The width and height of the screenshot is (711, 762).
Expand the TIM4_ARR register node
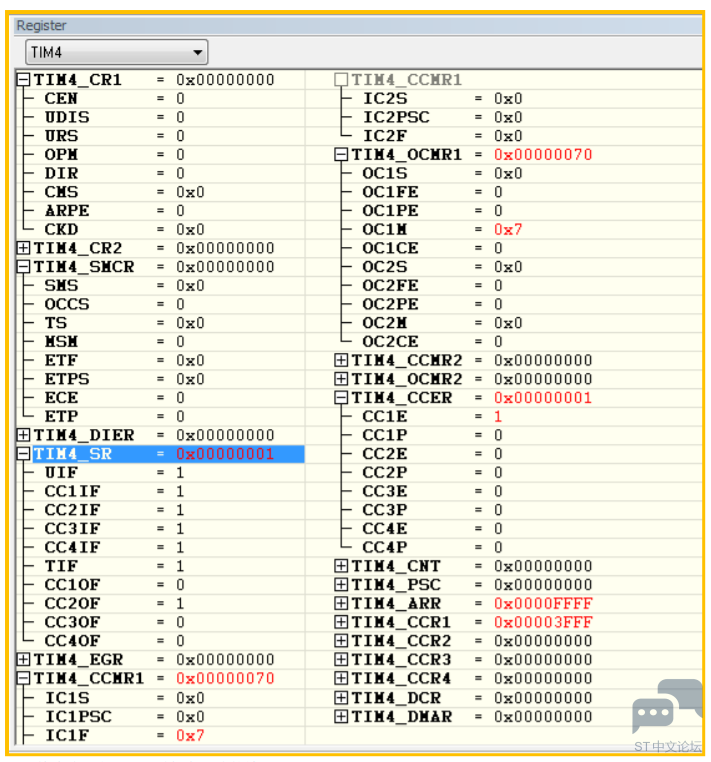(x=341, y=604)
